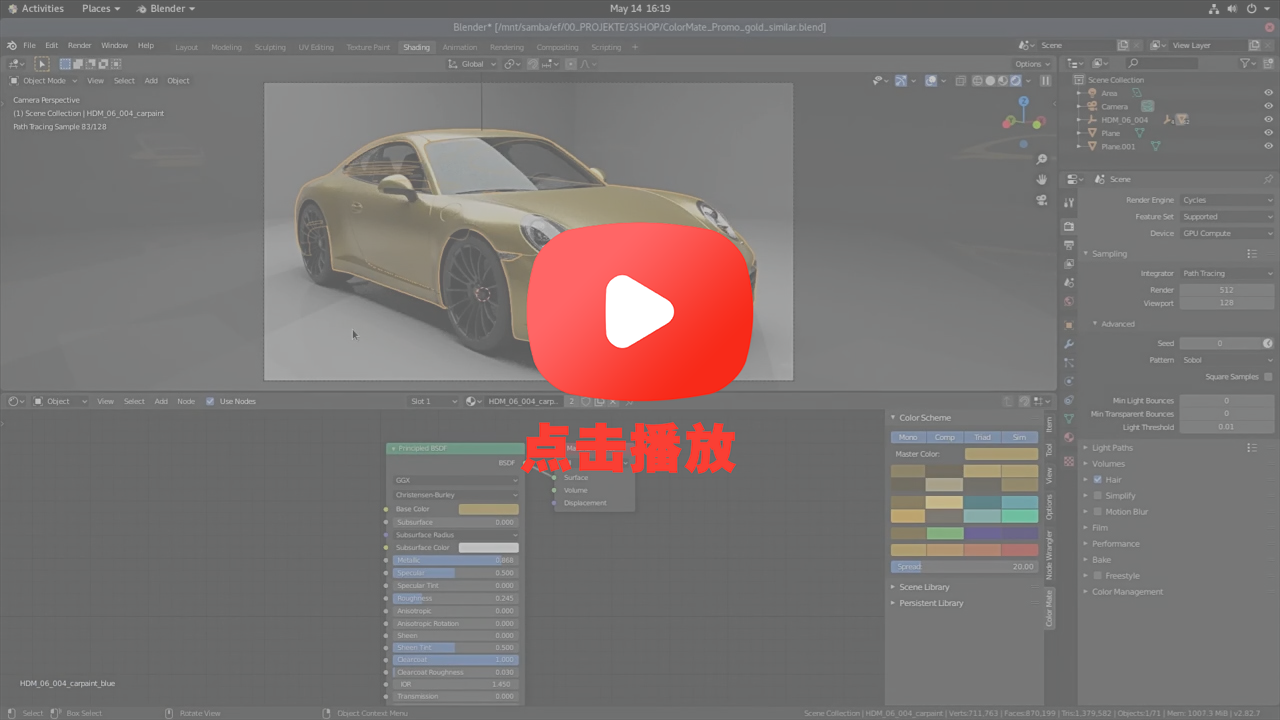This screenshot has width=1280, height=720.
Task: Hide HDM_06_004 in the outliner
Action: click(1268, 120)
